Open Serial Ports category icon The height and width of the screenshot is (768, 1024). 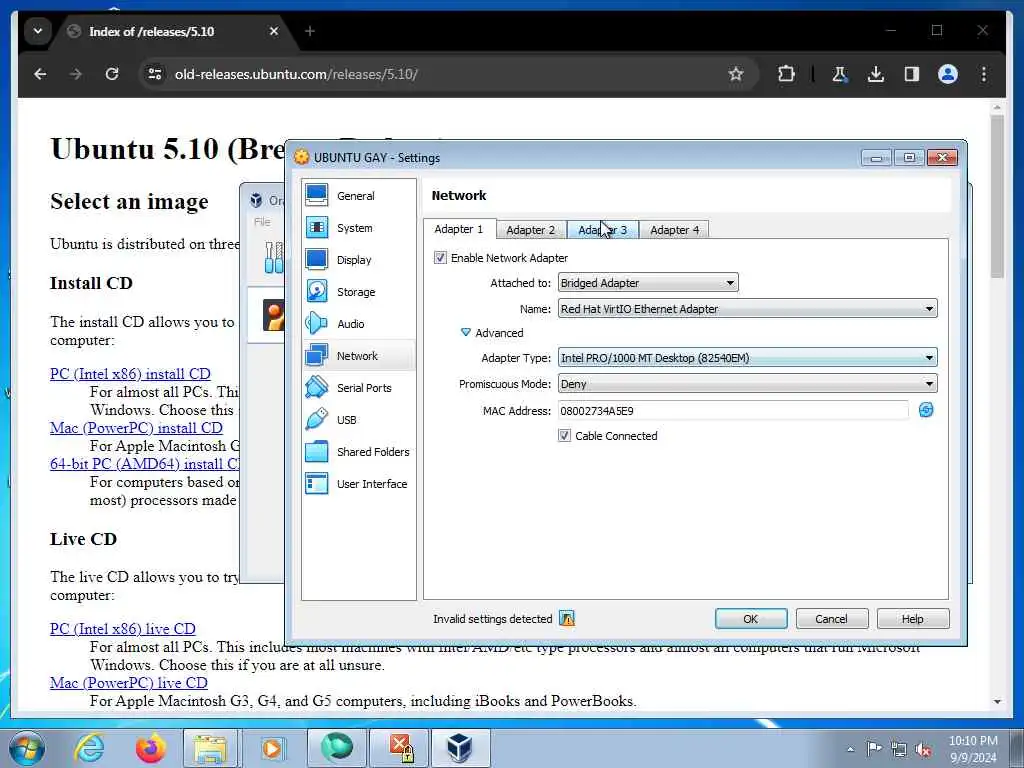317,387
